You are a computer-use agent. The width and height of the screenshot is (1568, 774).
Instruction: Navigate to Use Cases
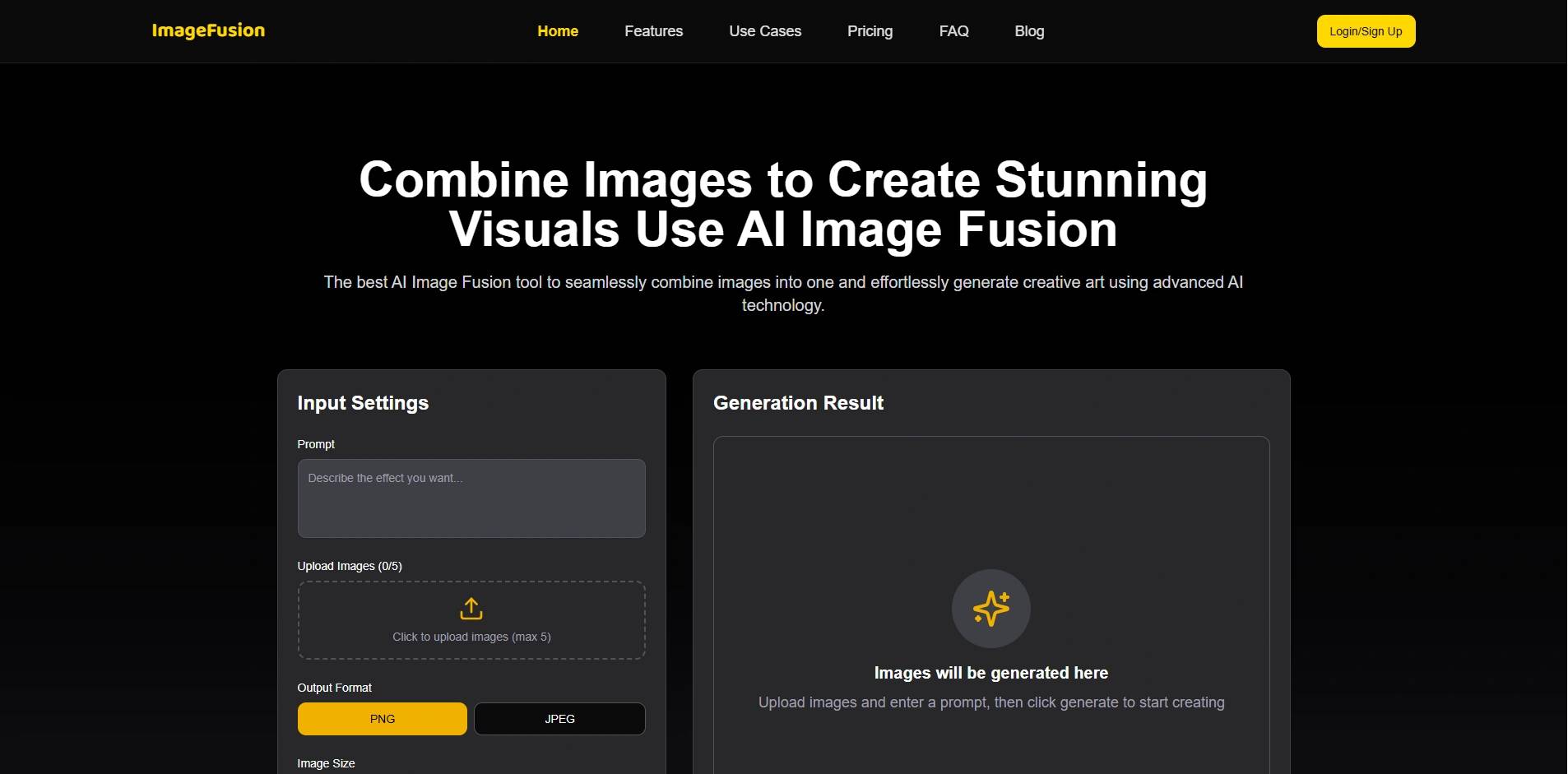pos(764,30)
